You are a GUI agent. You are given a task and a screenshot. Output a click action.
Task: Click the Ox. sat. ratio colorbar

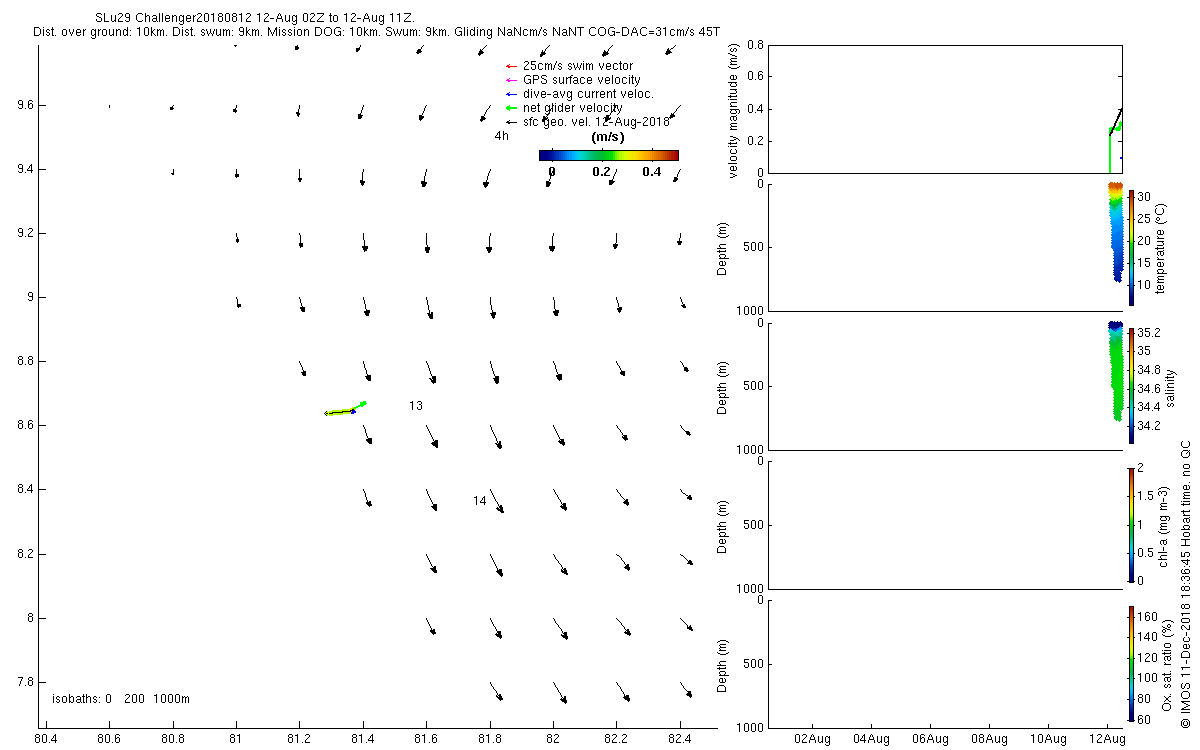(x=1131, y=663)
